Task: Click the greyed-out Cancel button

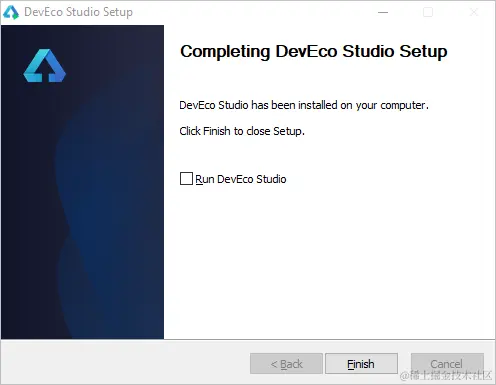Action: coord(447,364)
